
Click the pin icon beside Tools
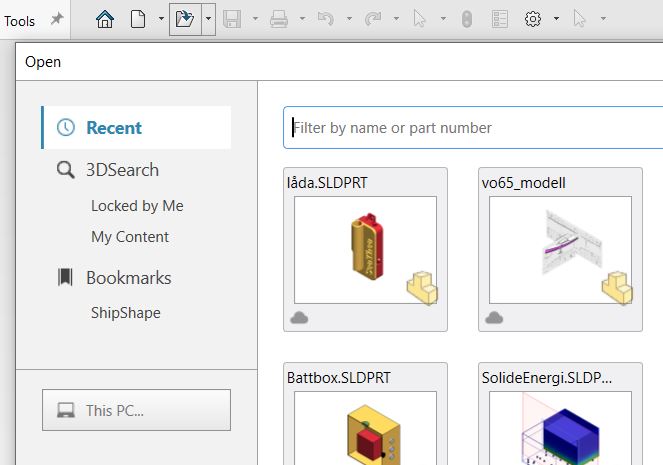(x=57, y=19)
